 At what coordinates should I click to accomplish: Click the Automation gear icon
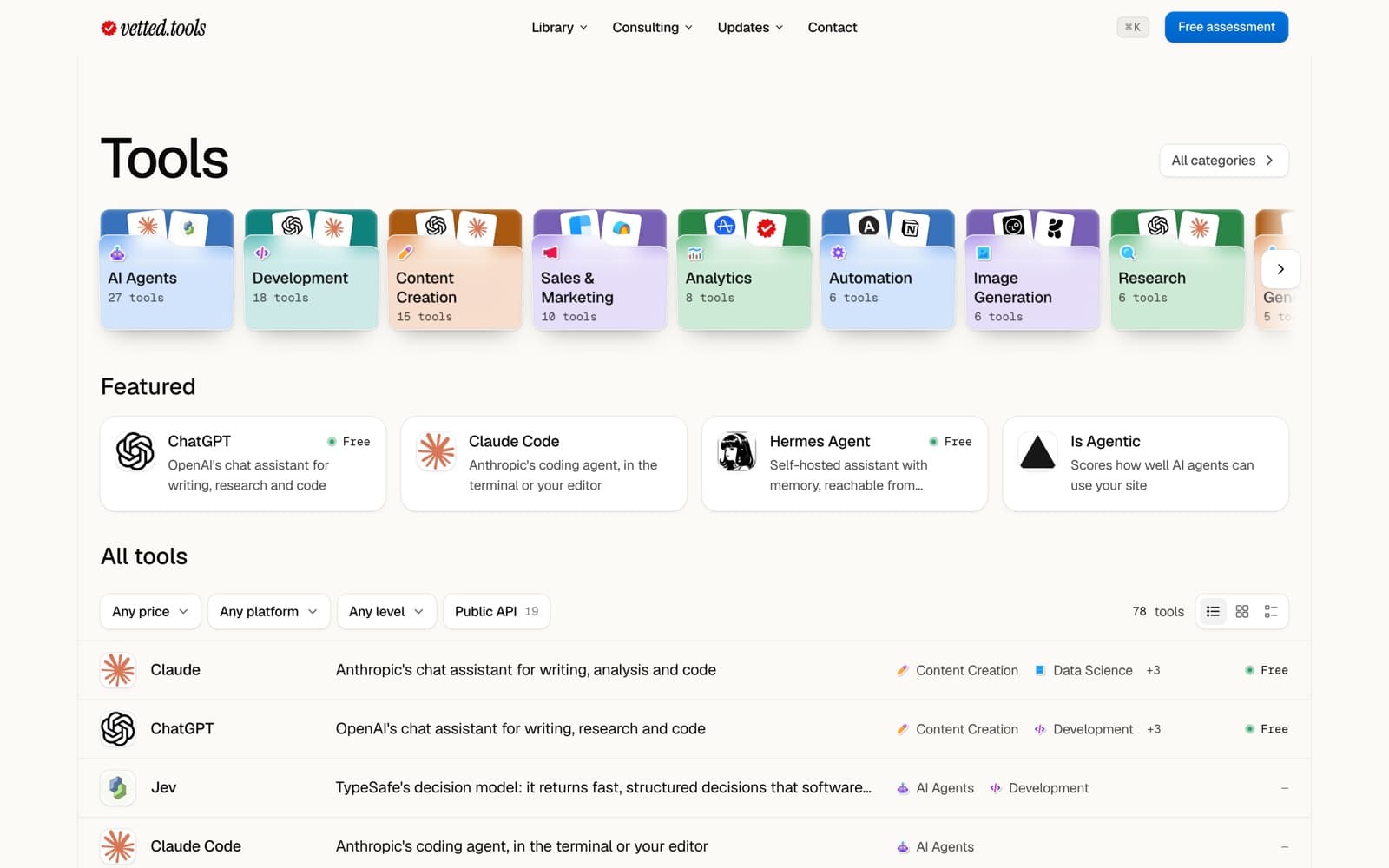click(x=838, y=253)
